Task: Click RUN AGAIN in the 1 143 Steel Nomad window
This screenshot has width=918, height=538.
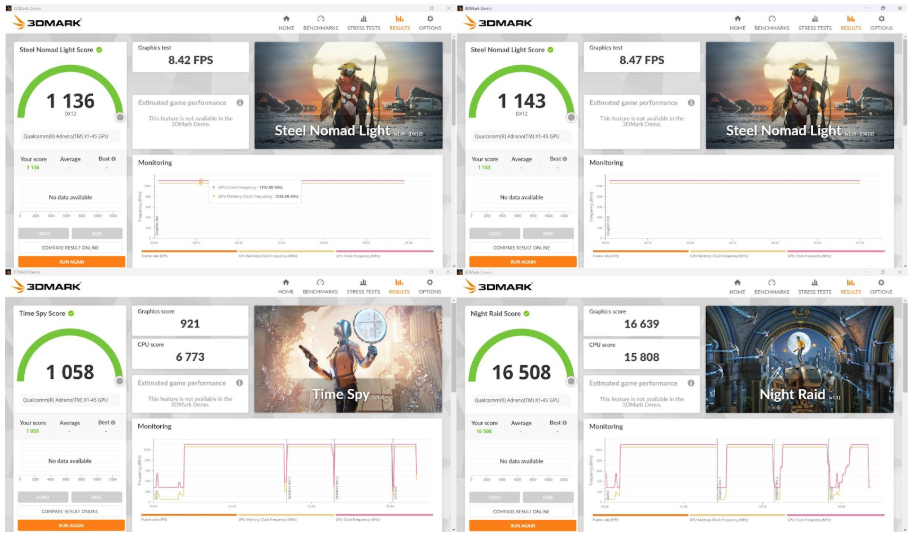Action: (523, 262)
